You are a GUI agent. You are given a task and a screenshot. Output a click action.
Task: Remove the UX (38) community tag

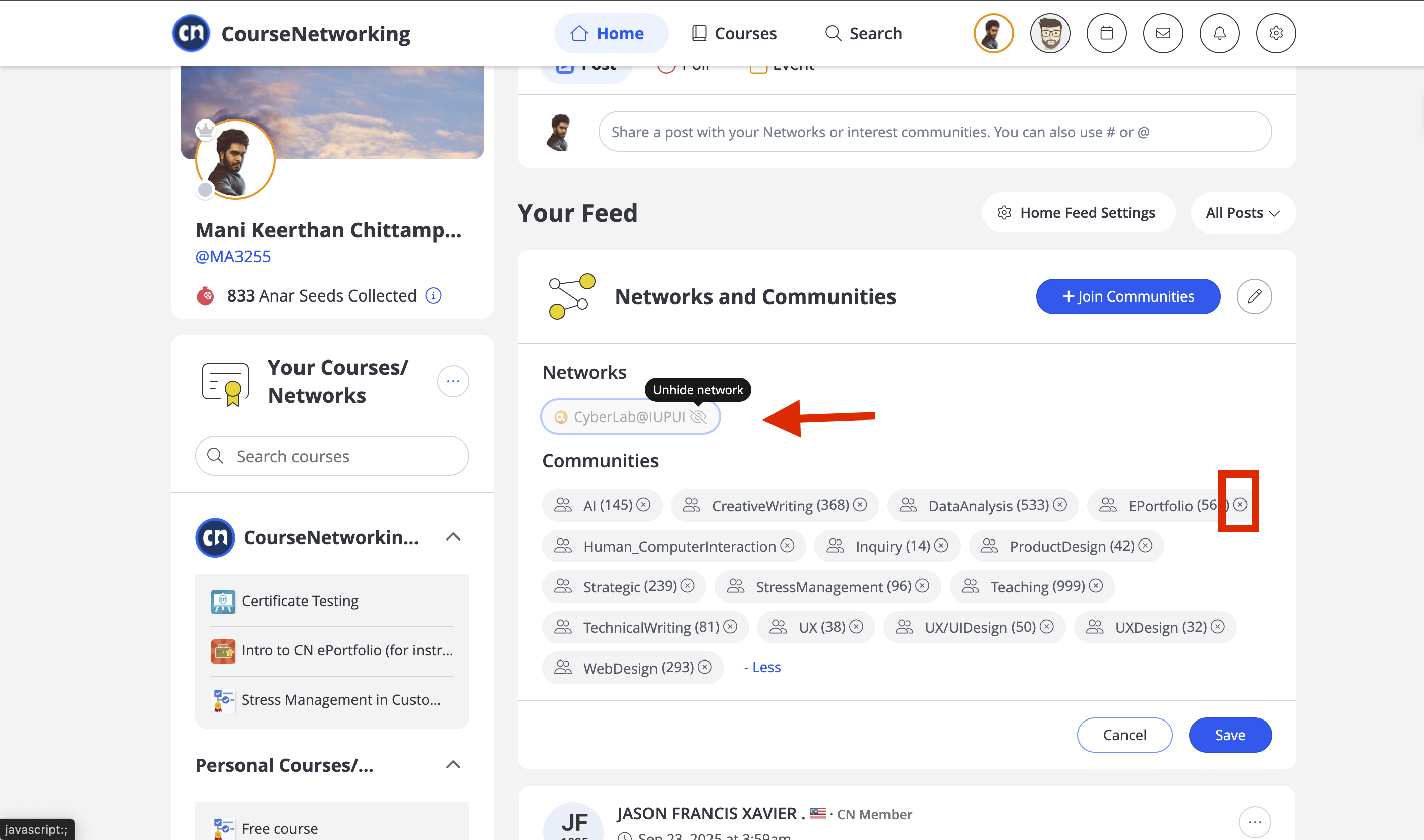click(x=857, y=627)
